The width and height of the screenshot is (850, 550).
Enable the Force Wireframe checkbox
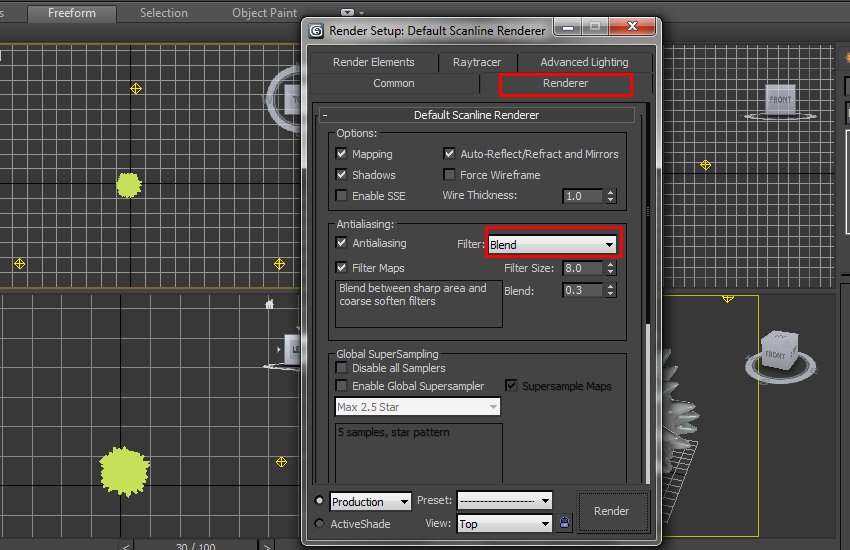click(450, 175)
